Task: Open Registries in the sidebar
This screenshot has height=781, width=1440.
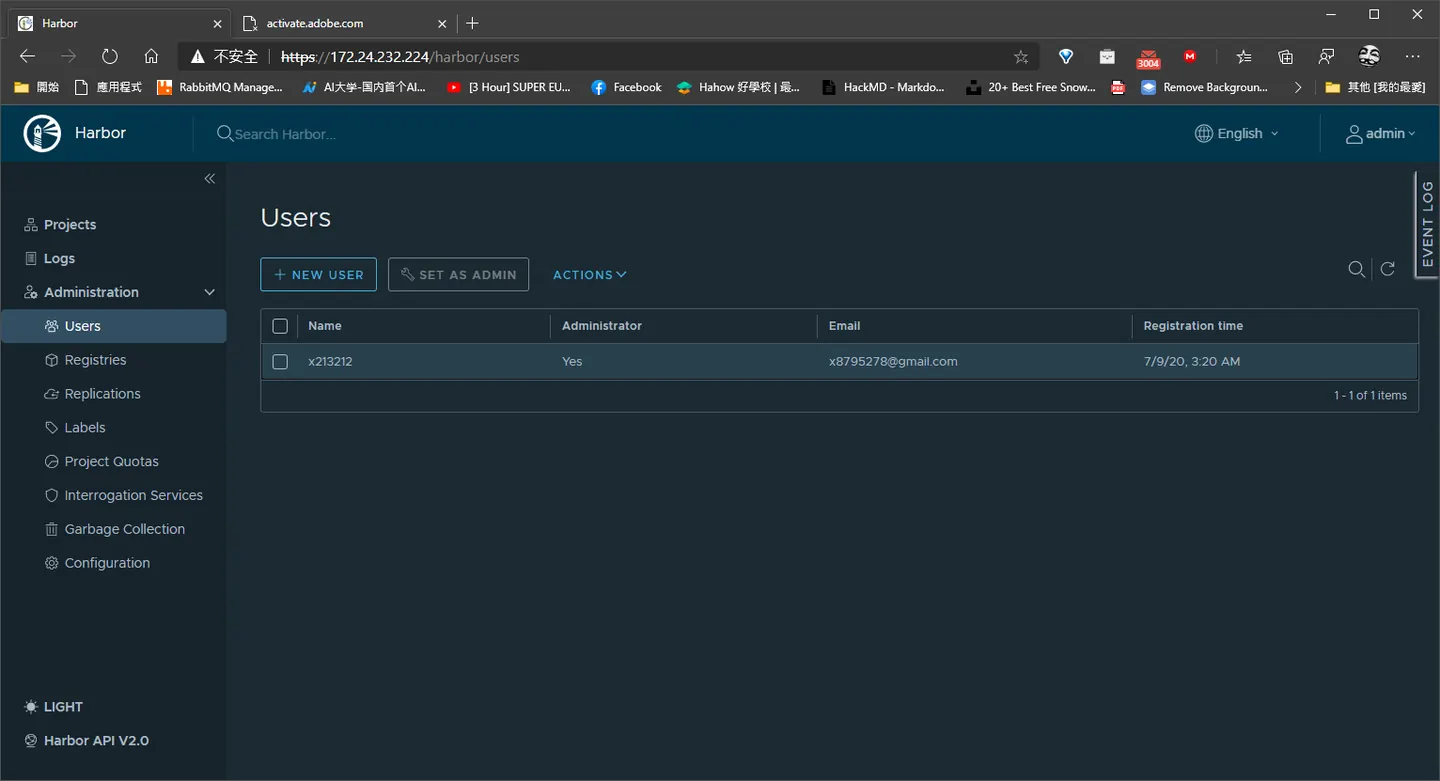Action: (95, 360)
